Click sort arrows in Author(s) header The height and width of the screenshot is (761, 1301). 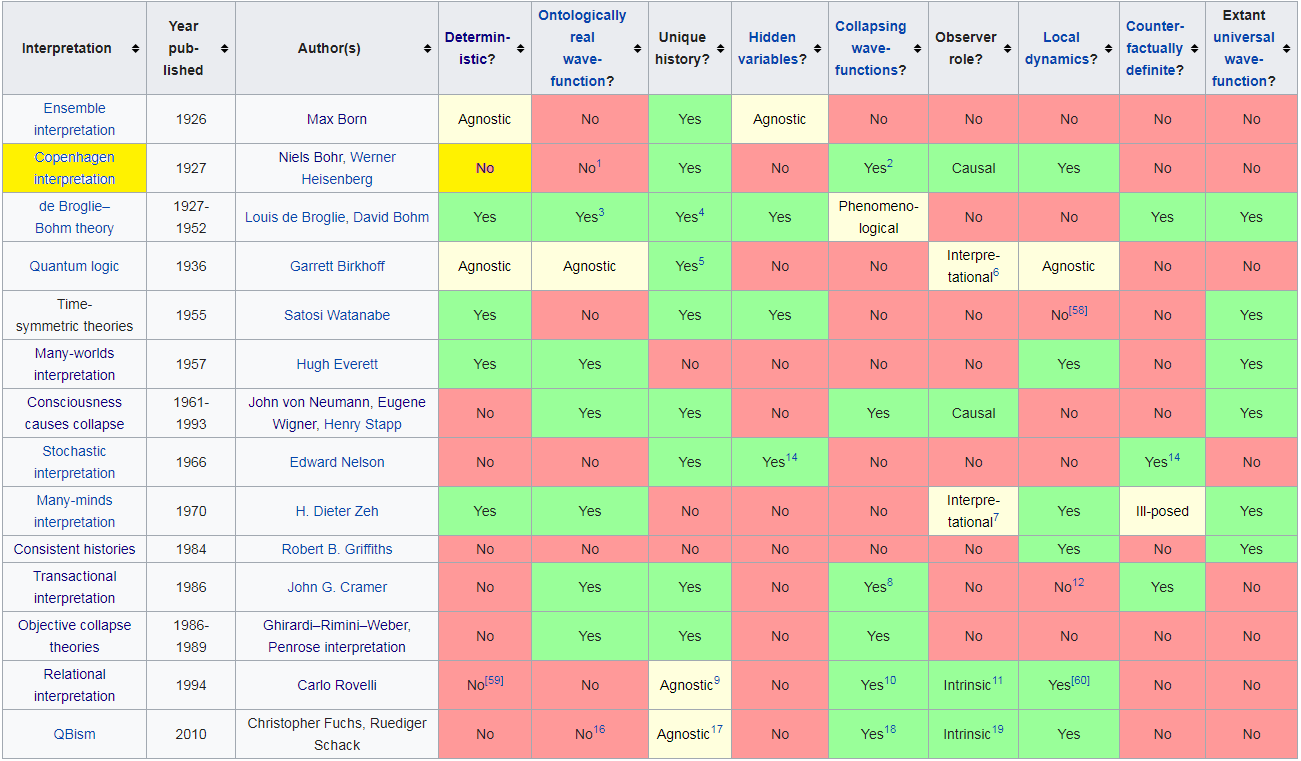tap(427, 49)
